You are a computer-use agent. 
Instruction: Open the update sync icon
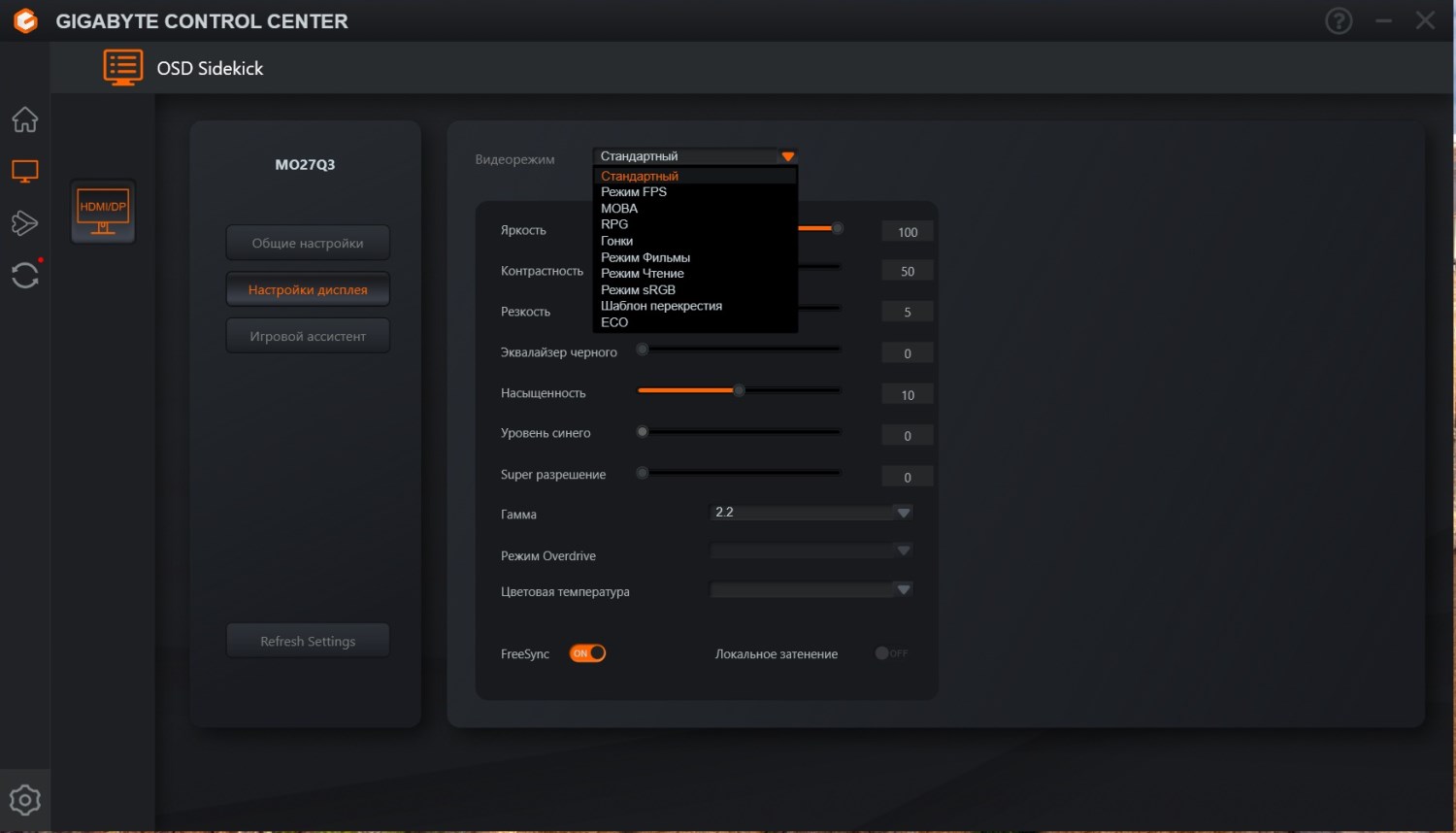point(25,275)
